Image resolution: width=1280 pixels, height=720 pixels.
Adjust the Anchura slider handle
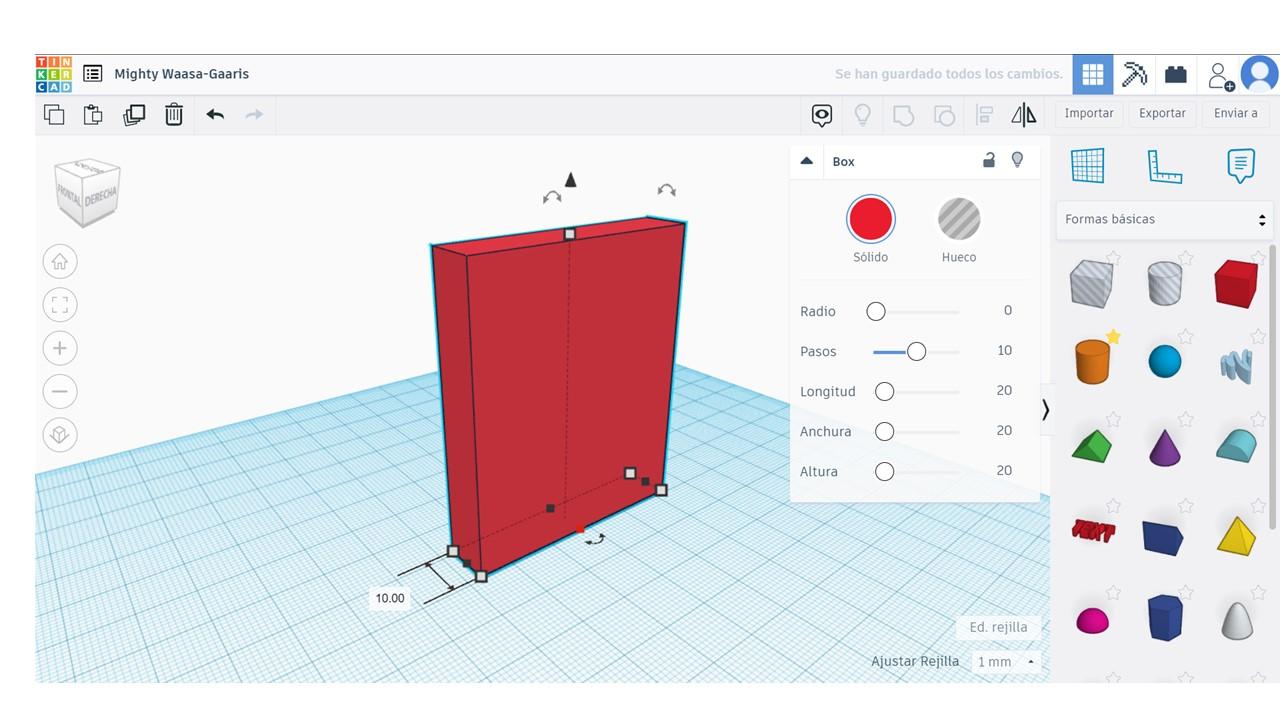[x=884, y=432]
